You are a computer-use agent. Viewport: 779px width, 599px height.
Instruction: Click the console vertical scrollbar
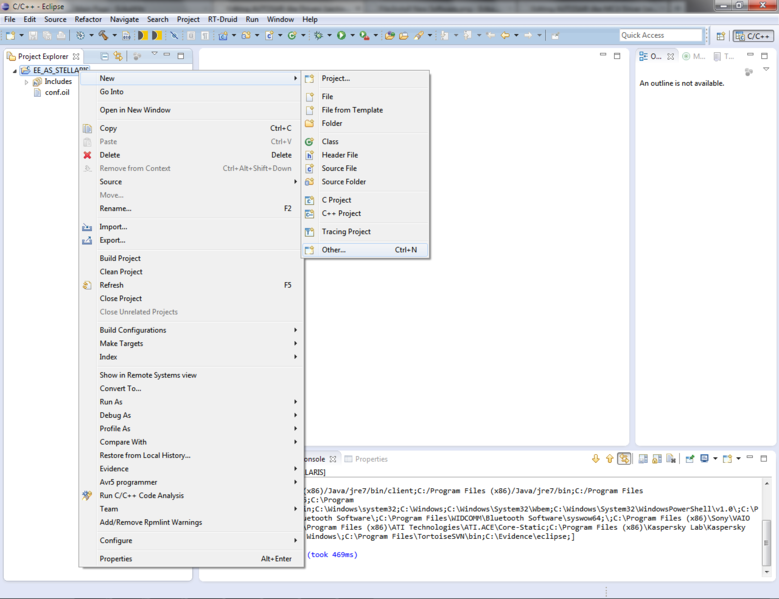click(767, 527)
